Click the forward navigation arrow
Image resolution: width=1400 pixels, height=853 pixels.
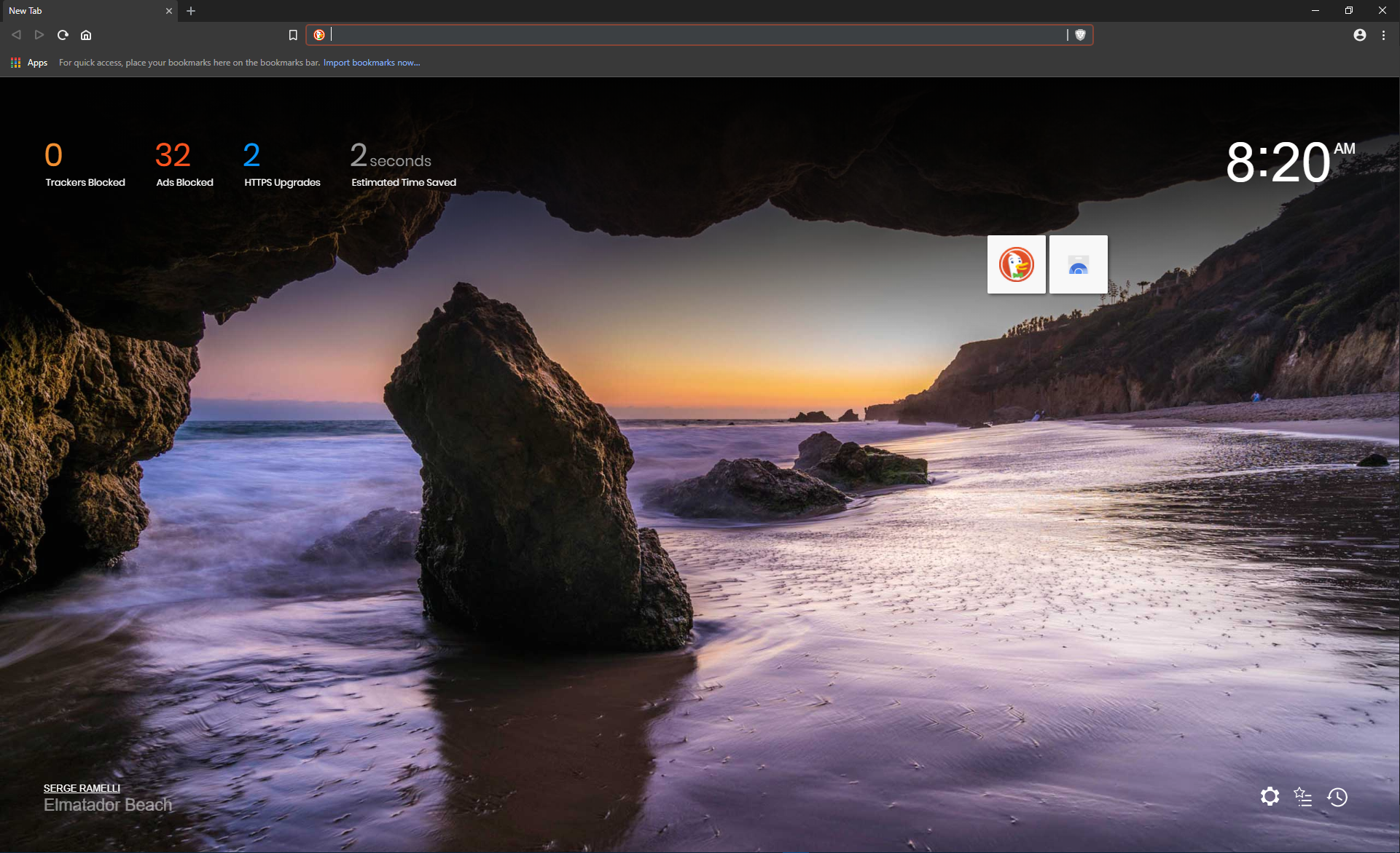[39, 35]
